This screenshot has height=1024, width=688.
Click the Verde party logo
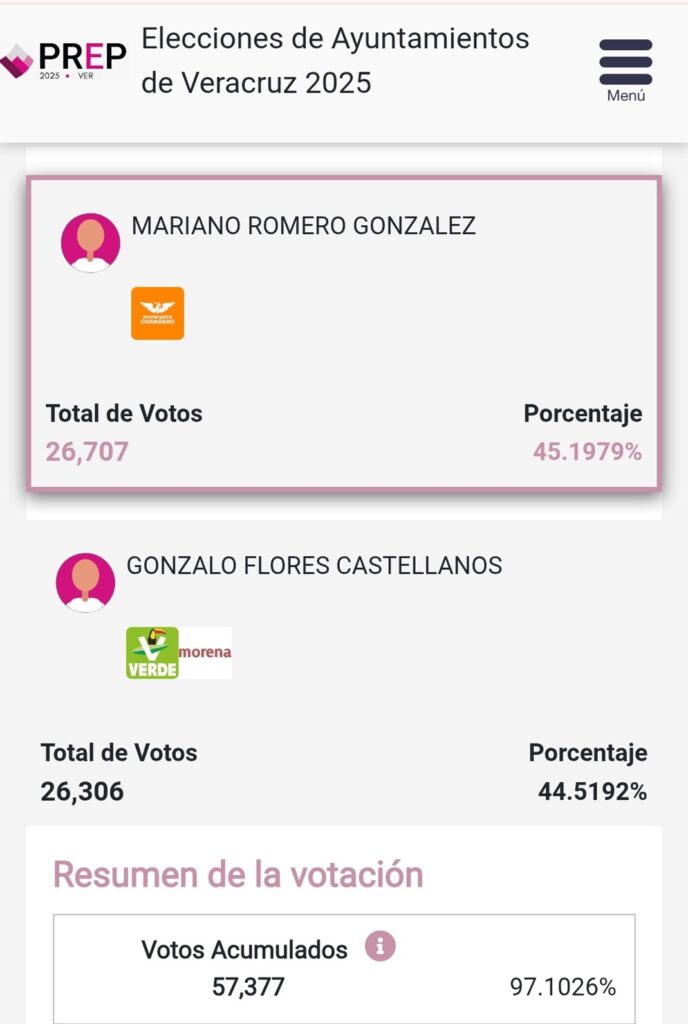click(152, 653)
